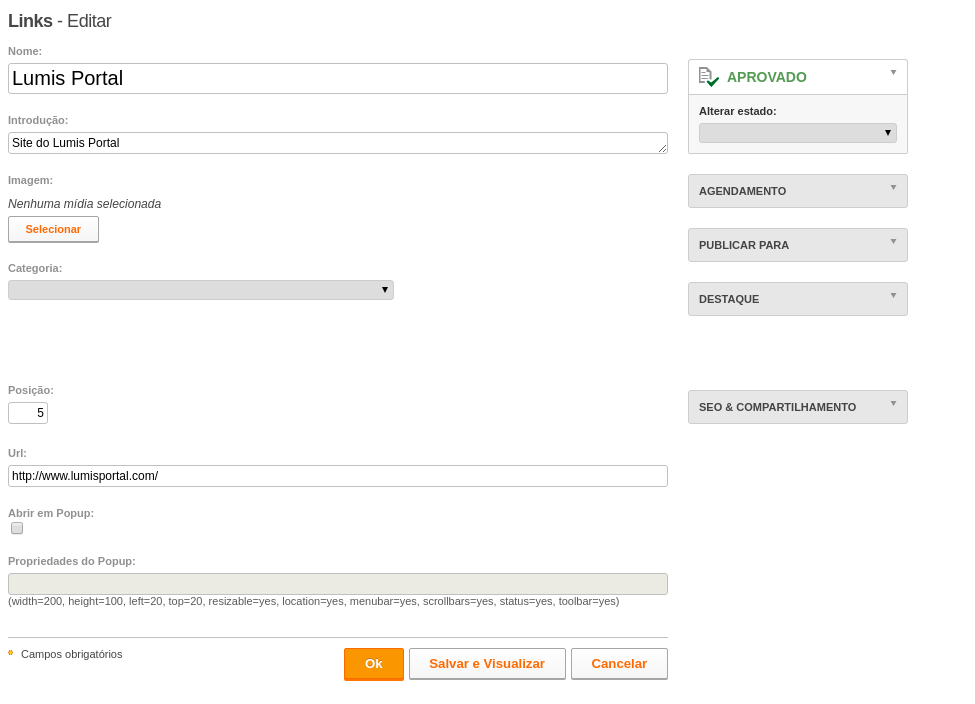Expand the AGENDAMENTO panel

(797, 191)
